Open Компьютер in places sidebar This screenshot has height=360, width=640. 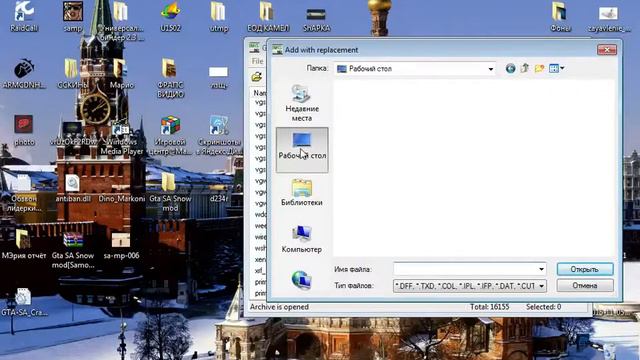click(302, 239)
